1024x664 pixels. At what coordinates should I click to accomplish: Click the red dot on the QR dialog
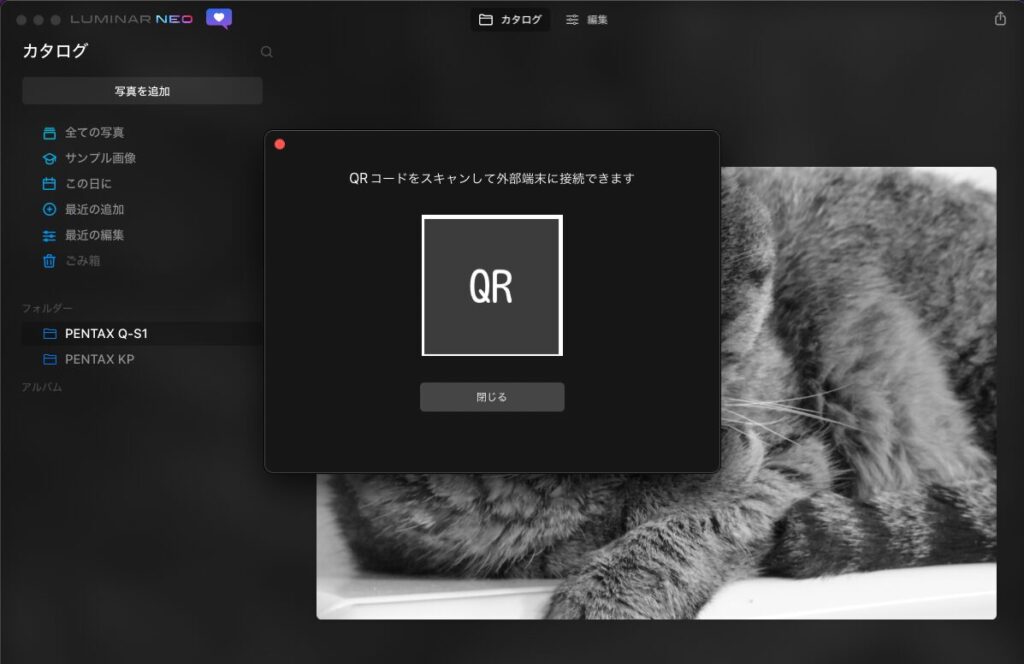[279, 143]
